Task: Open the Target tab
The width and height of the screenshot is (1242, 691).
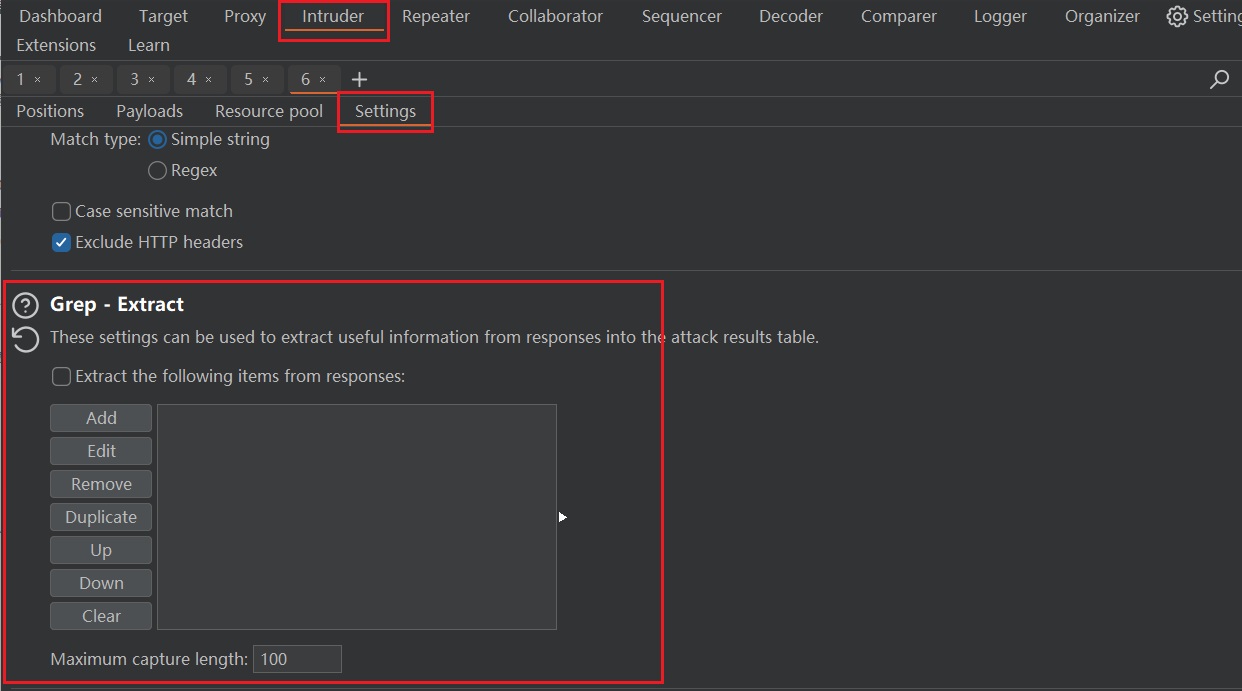Action: point(163,16)
